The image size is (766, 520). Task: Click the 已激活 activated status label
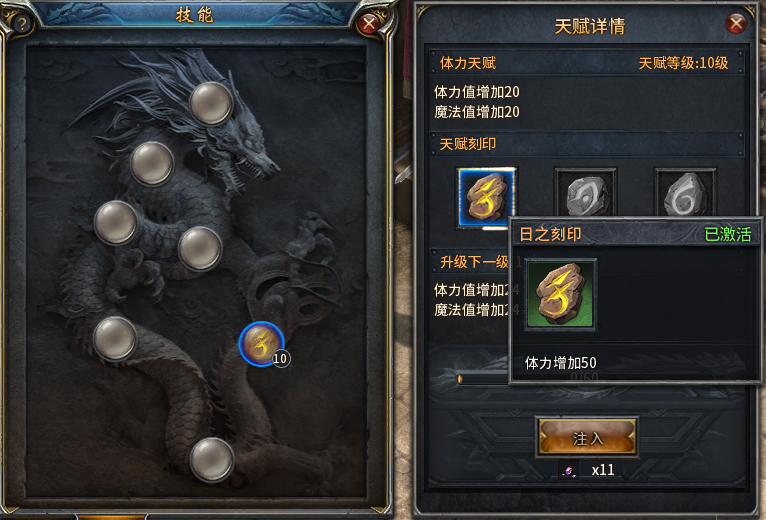click(727, 234)
